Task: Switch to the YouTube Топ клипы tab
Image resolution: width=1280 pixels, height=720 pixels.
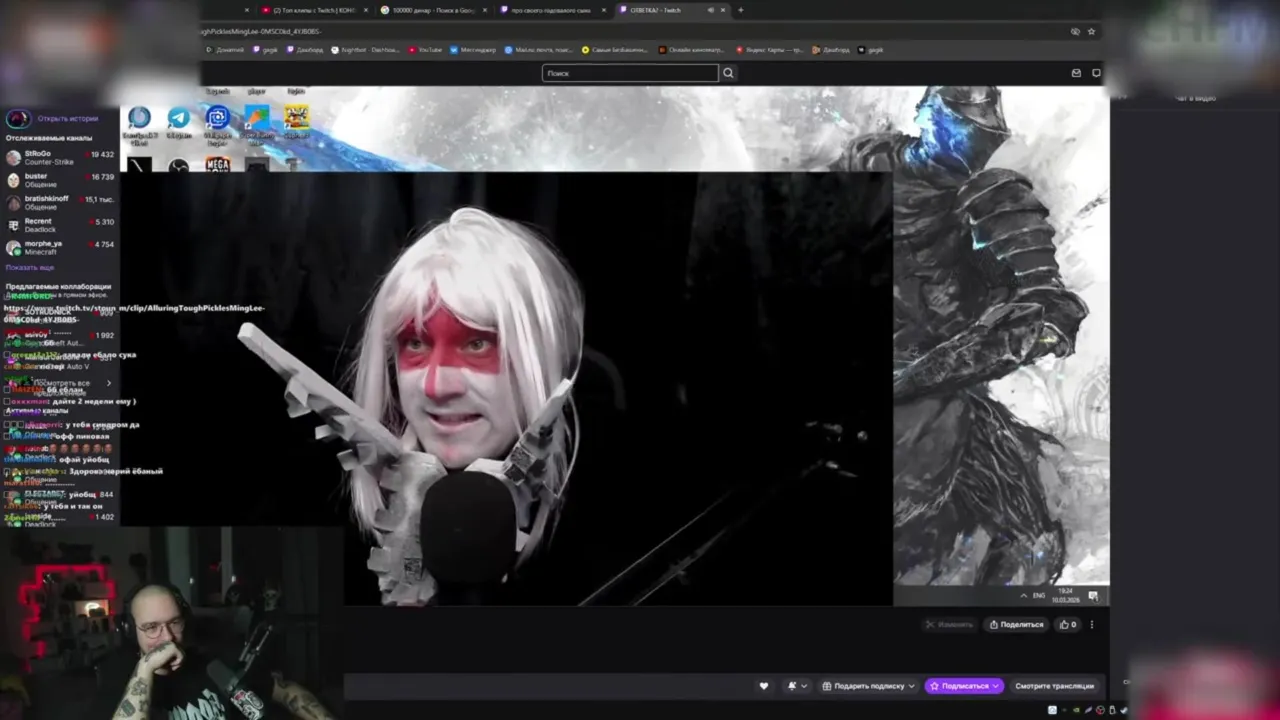Action: pyautogui.click(x=313, y=10)
